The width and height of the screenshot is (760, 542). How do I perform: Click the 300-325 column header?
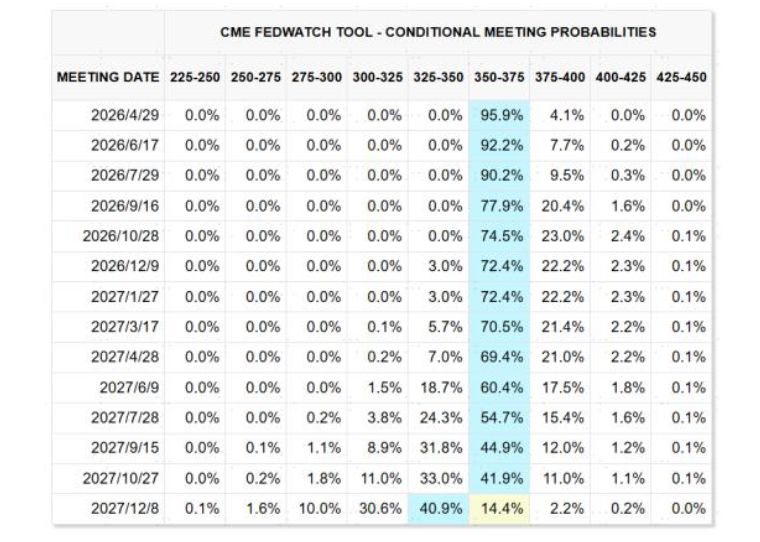pyautogui.click(x=380, y=77)
